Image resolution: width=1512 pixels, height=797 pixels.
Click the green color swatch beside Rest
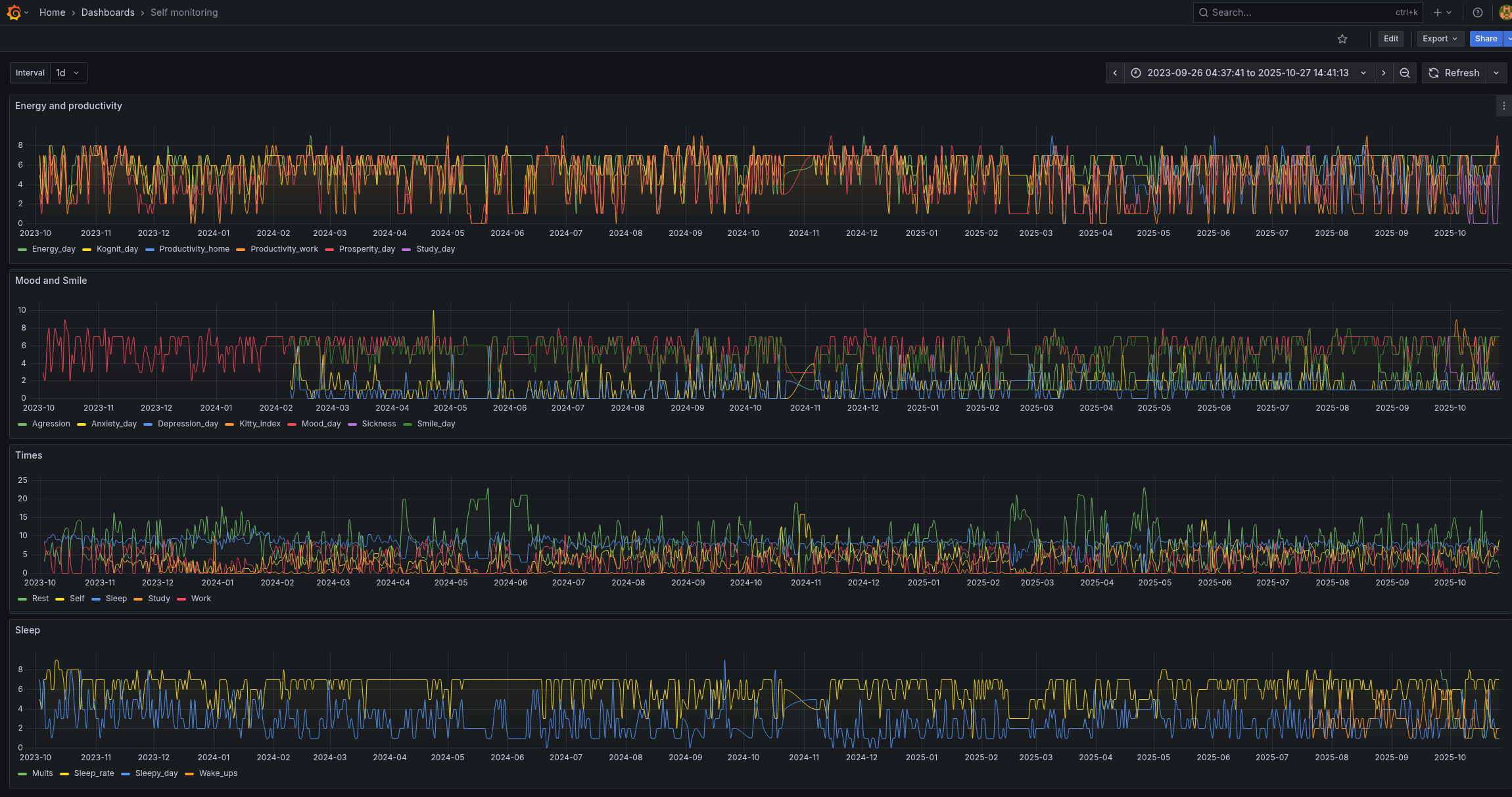[22, 599]
